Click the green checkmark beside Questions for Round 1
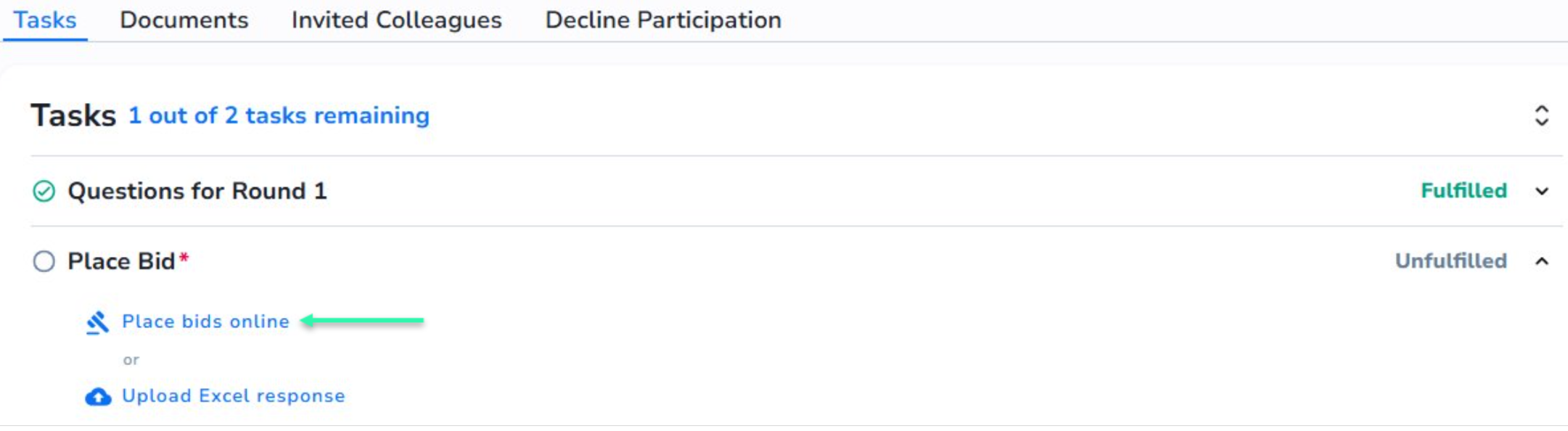The image size is (1568, 431). (x=44, y=191)
